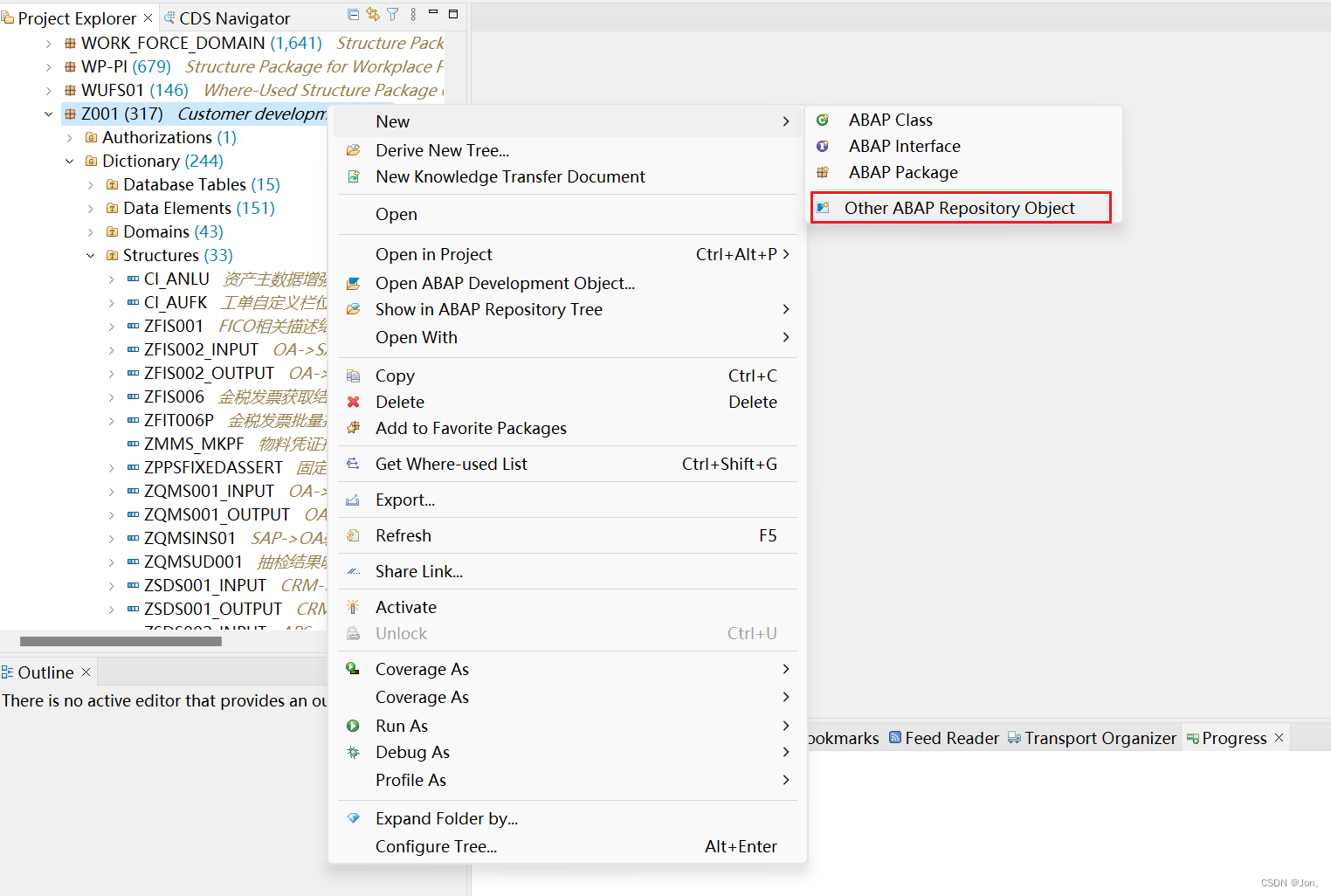Image resolution: width=1331 pixels, height=896 pixels.
Task: Select the Project Explorer tab
Action: tap(77, 17)
